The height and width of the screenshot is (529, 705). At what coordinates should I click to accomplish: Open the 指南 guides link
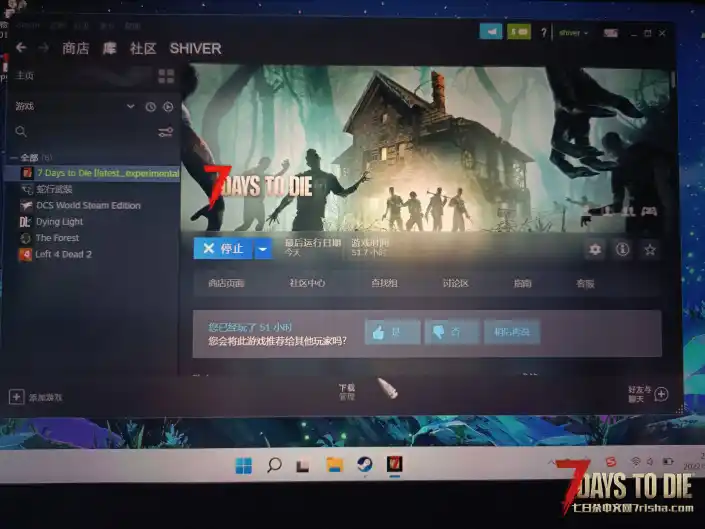pyautogui.click(x=522, y=283)
